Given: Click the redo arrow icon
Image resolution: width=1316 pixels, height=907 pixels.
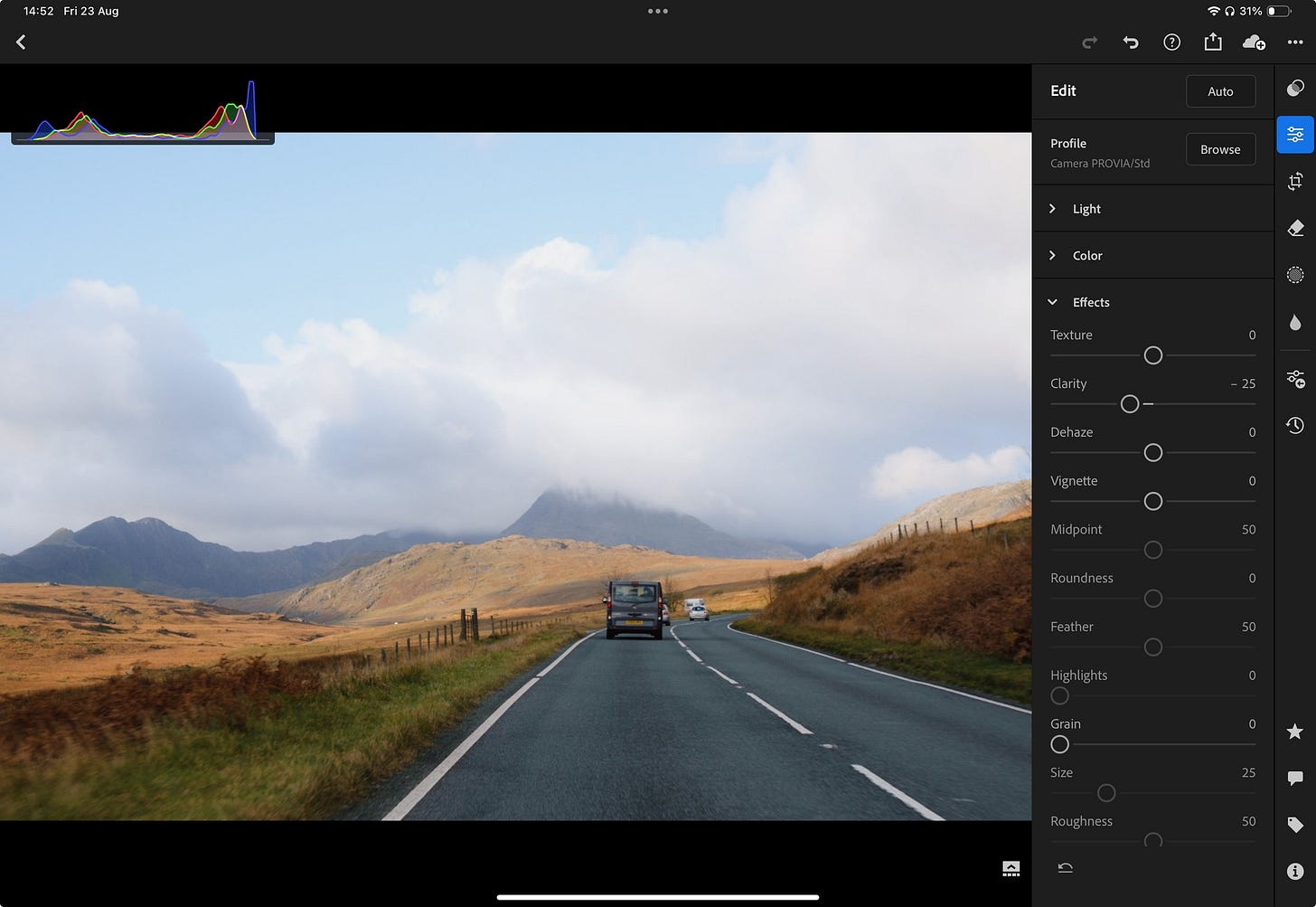Looking at the screenshot, I should pos(1090,43).
